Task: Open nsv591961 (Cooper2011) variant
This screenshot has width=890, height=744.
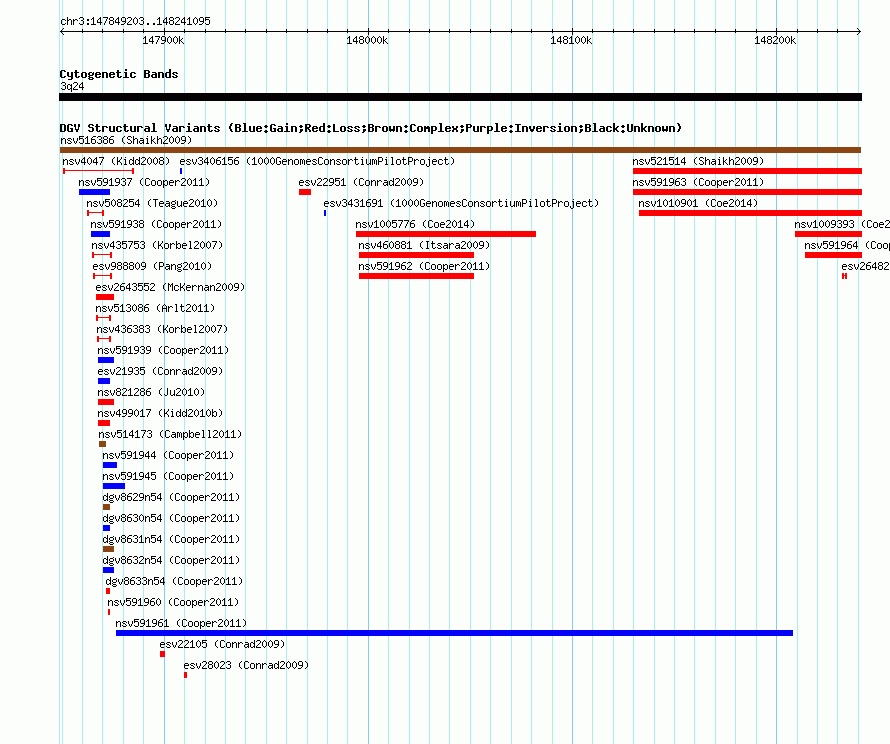Action: 181,623
